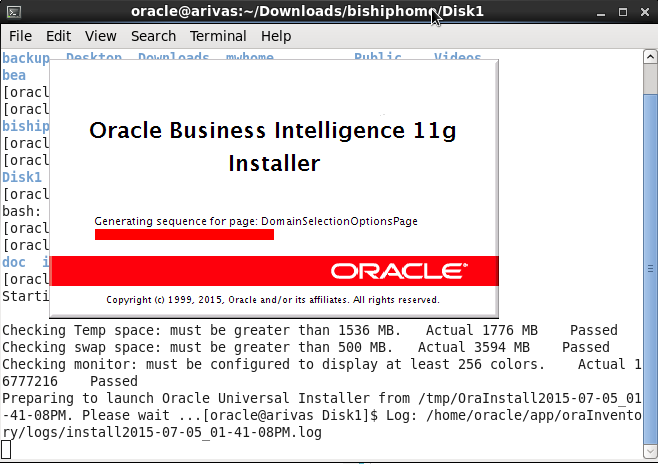Open the File menu

point(20,36)
